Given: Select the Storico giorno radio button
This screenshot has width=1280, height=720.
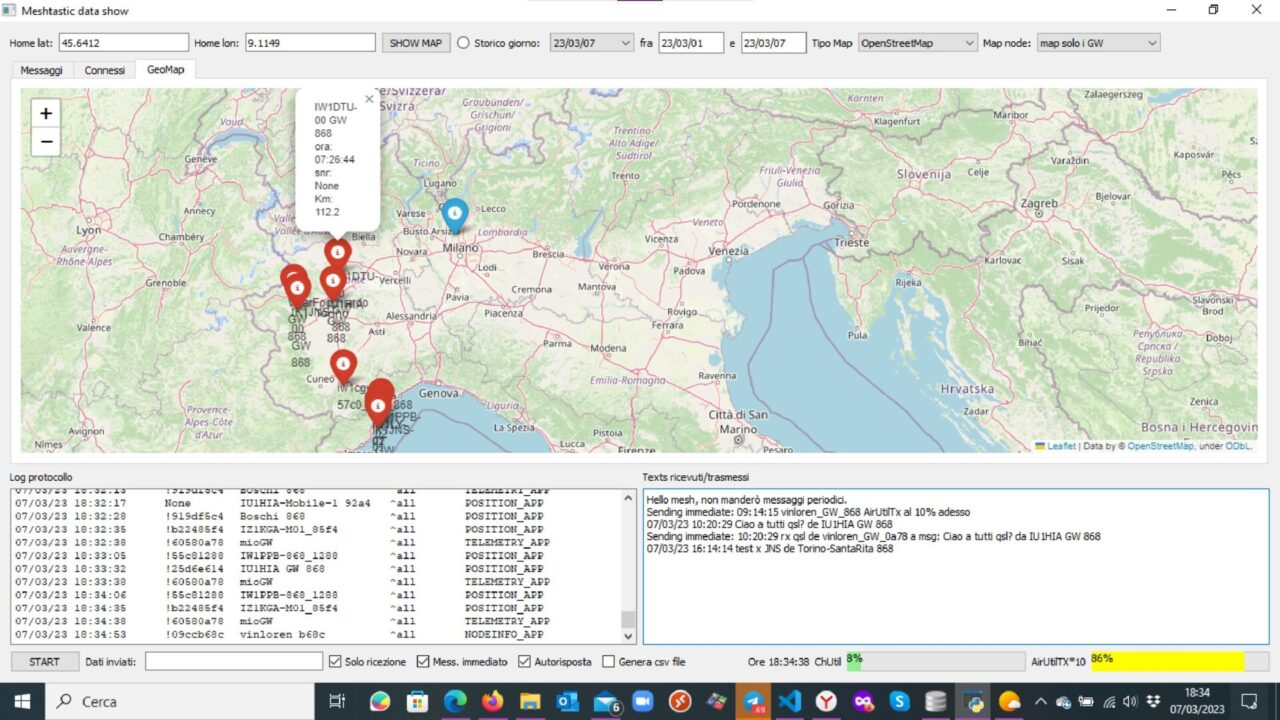Looking at the screenshot, I should (x=463, y=43).
